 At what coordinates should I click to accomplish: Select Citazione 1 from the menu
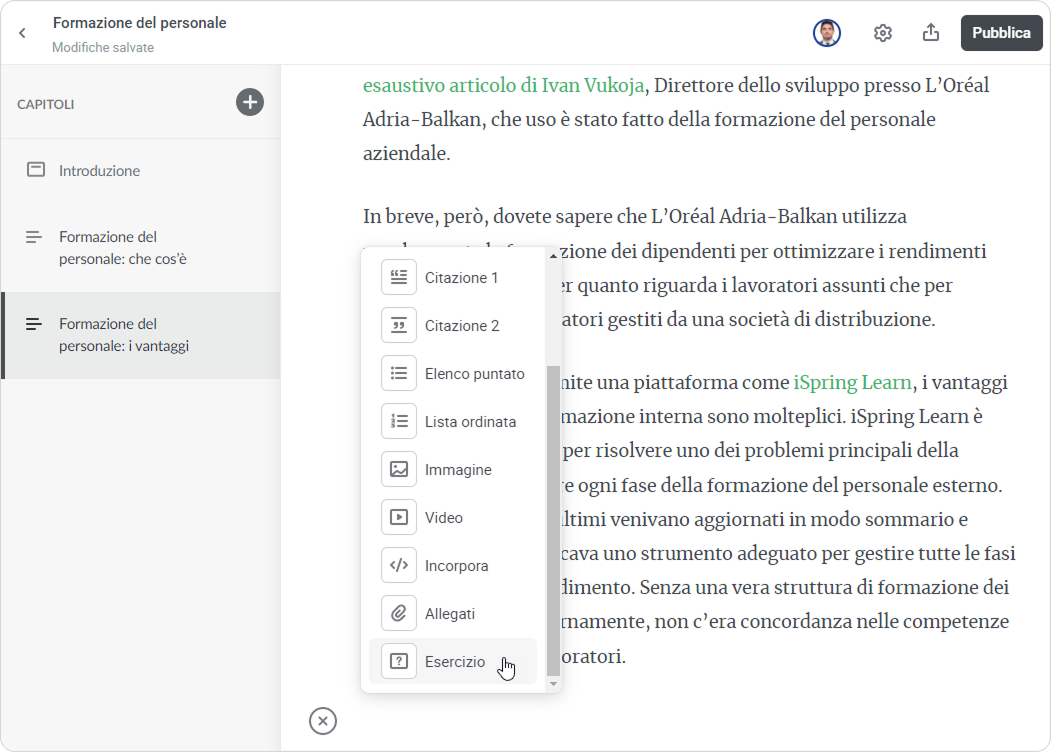tap(460, 278)
